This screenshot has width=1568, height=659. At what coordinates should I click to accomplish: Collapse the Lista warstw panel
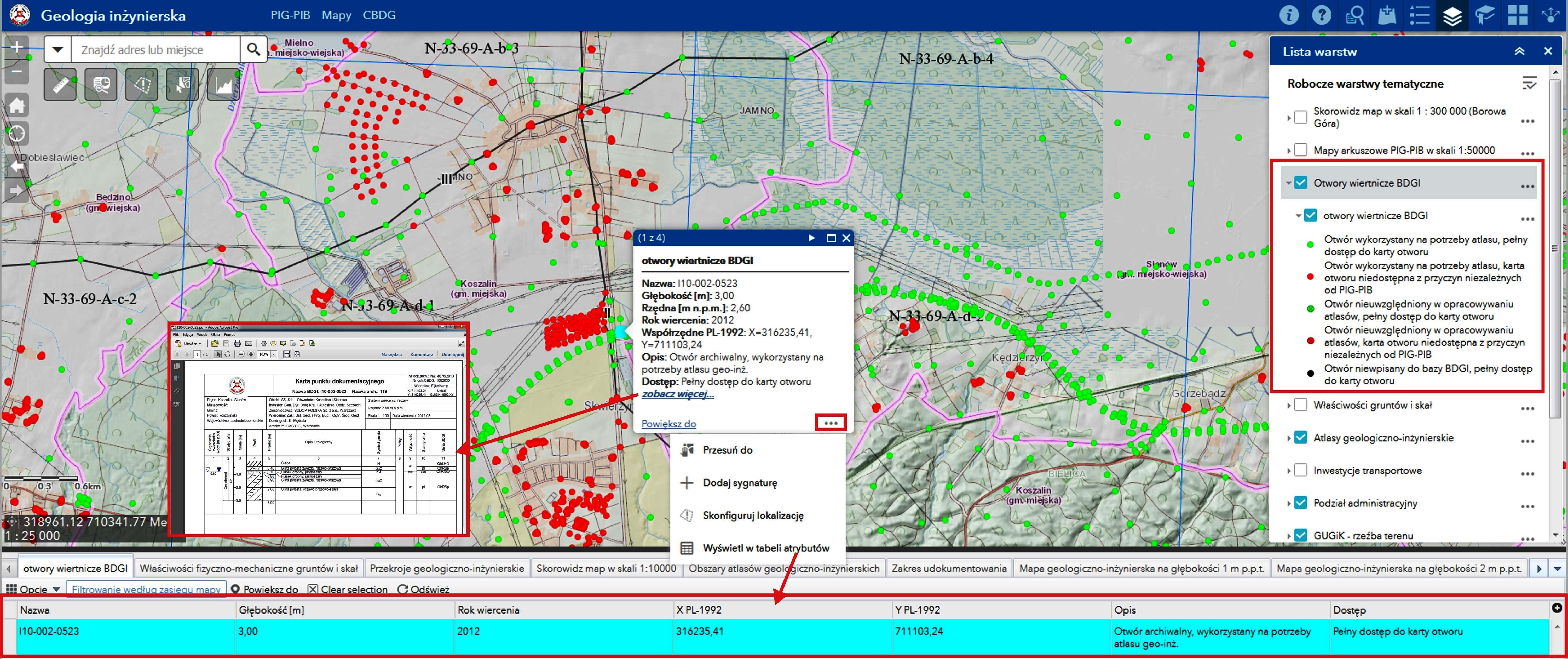coord(1519,52)
